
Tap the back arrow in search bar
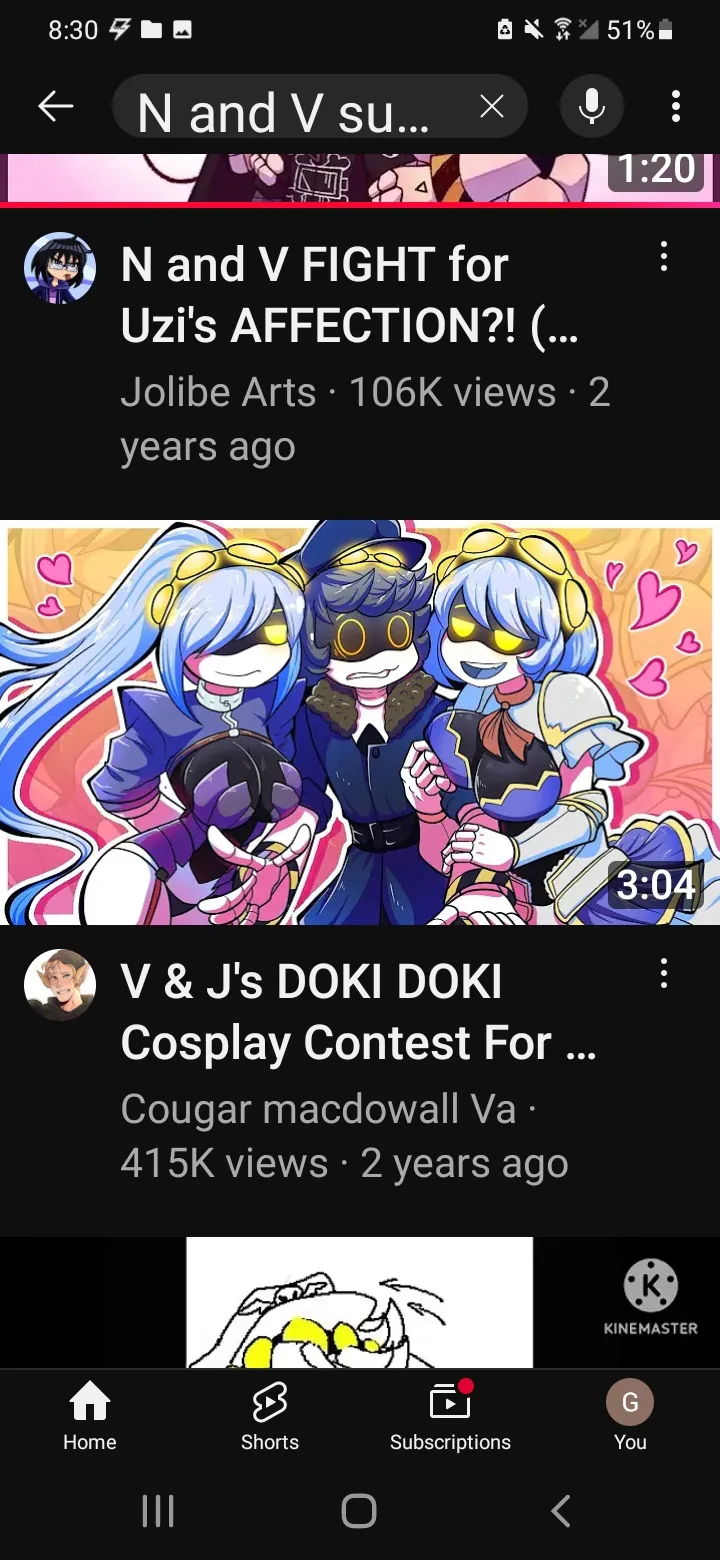(56, 106)
